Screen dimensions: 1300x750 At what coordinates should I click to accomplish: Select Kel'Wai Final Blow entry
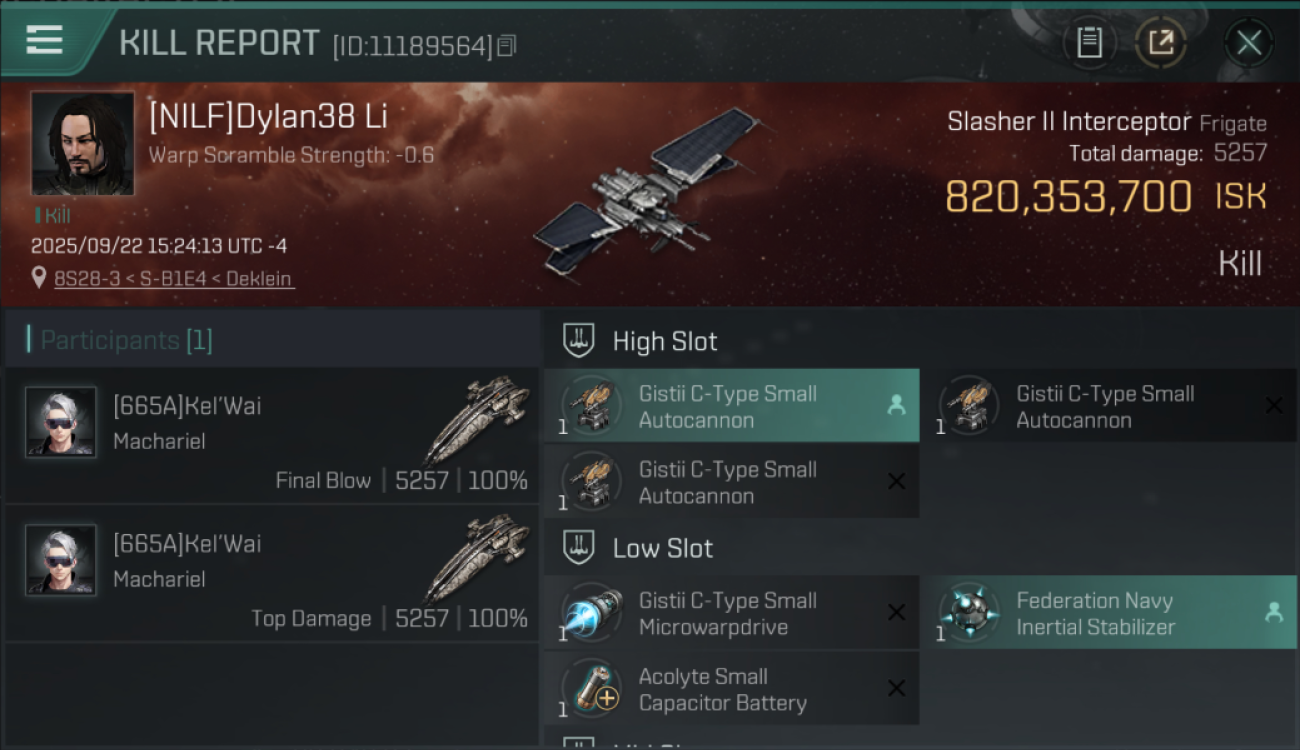[272, 435]
